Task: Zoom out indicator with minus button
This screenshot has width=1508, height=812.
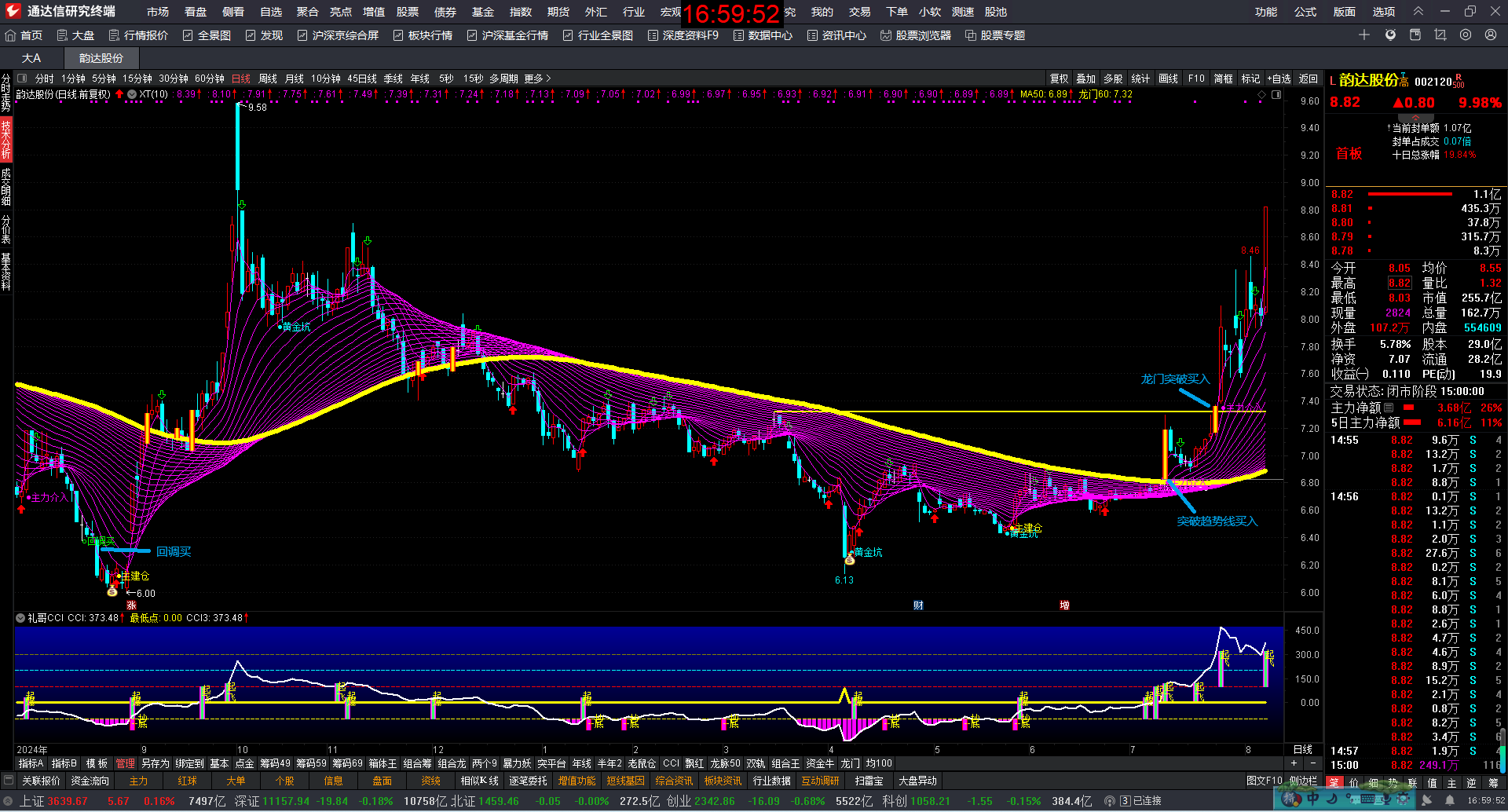Action: click(1313, 763)
